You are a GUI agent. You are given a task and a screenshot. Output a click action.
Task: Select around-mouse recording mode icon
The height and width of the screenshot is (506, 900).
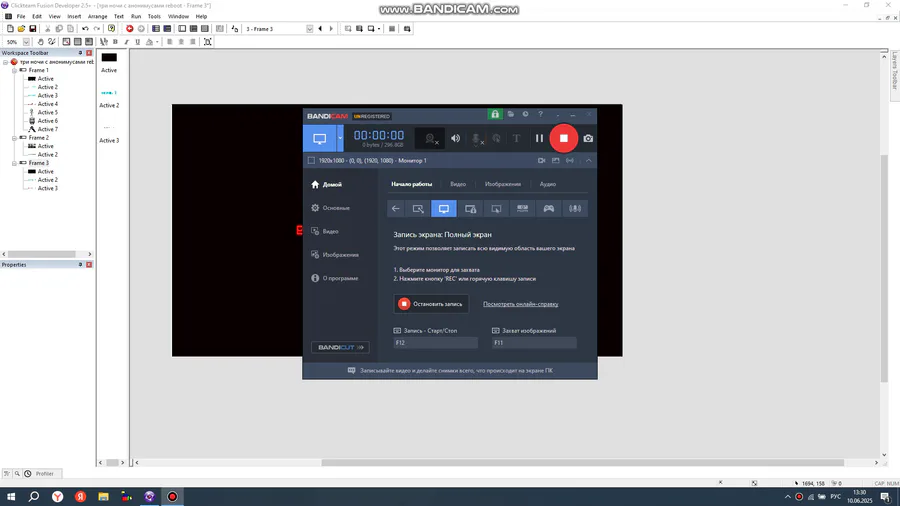pyautogui.click(x=496, y=208)
